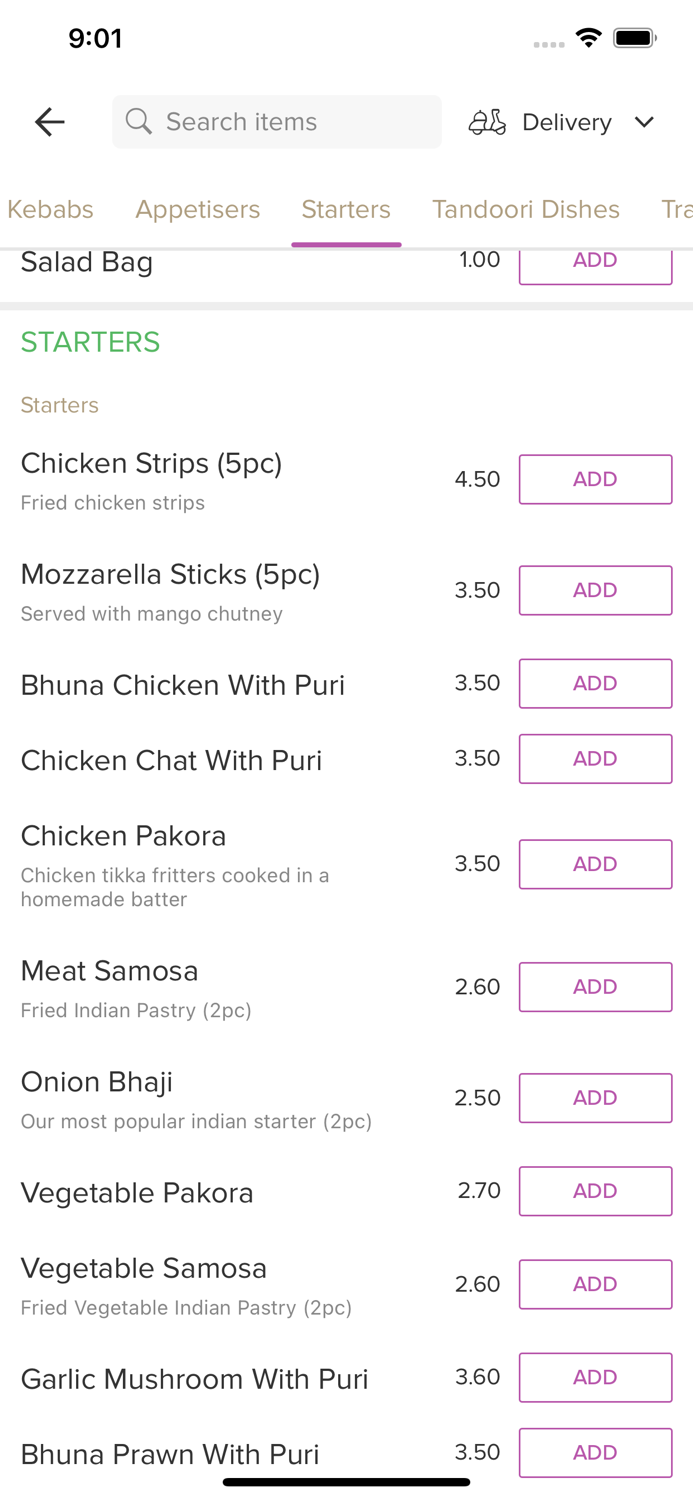The height and width of the screenshot is (1500, 693).
Task: Switch to the Kebabs tab
Action: pyautogui.click(x=50, y=210)
